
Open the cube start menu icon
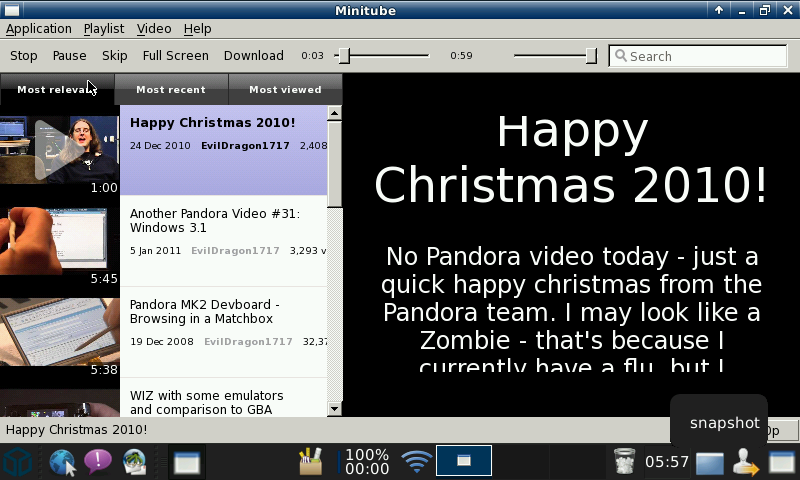(17, 462)
